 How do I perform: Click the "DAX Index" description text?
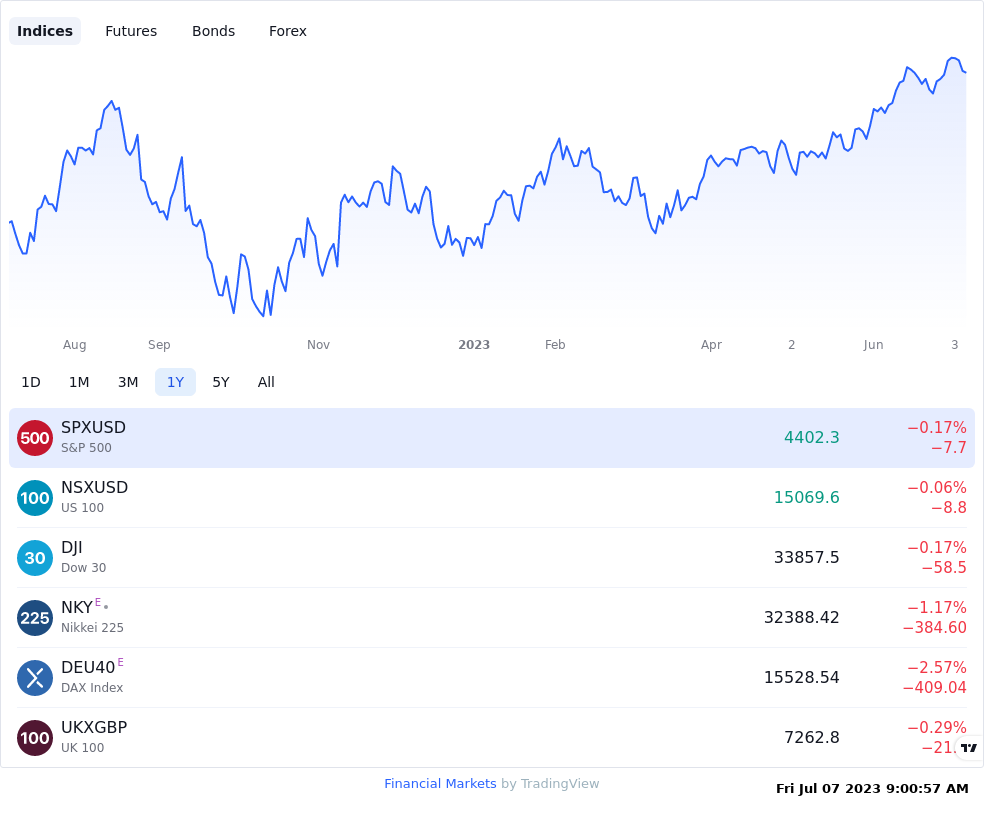click(x=92, y=688)
